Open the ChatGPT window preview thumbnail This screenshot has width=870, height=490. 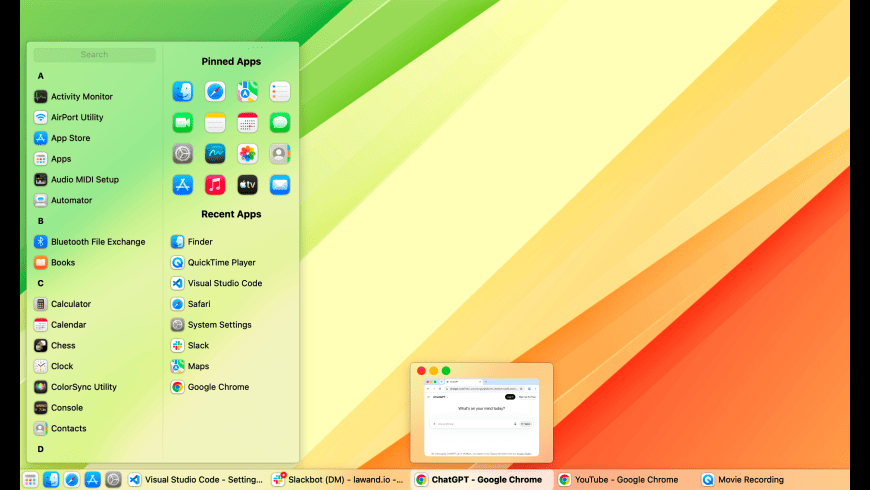[482, 417]
